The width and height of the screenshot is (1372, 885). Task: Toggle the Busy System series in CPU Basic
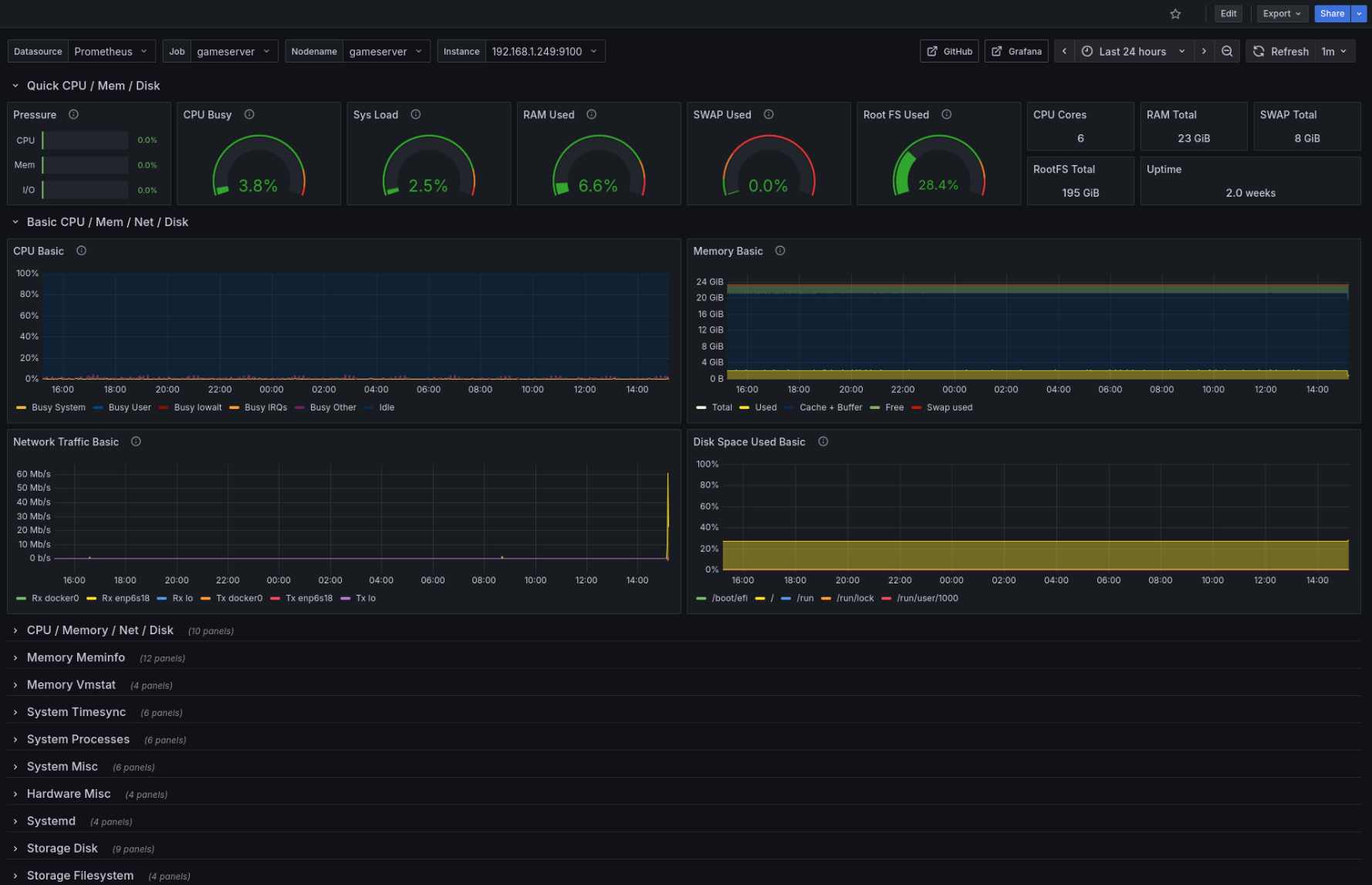(57, 407)
